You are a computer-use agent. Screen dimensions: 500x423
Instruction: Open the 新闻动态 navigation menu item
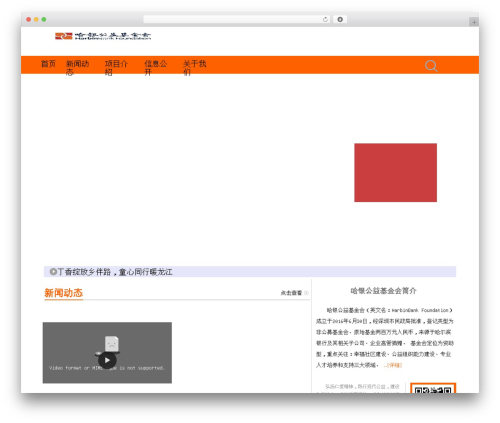[x=77, y=68]
